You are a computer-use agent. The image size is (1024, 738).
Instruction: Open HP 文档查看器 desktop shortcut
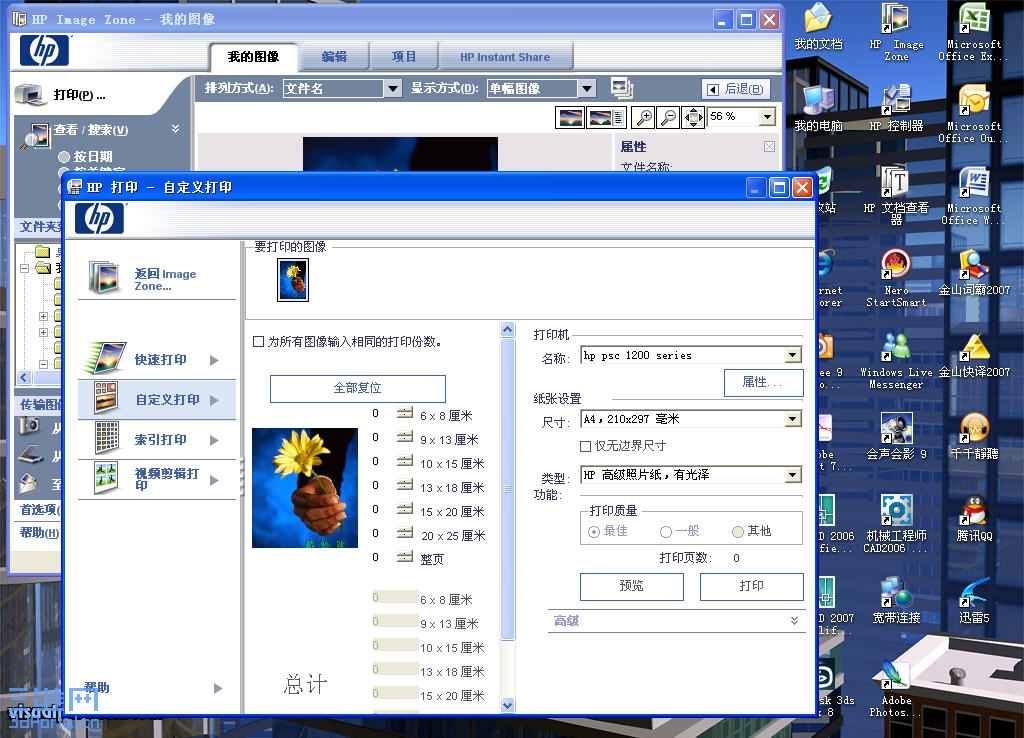[x=896, y=195]
